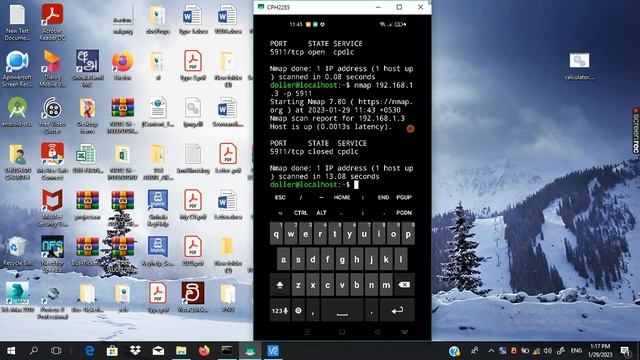640x360 pixels.
Task: Tap the END extra key
Action: (x=383, y=198)
